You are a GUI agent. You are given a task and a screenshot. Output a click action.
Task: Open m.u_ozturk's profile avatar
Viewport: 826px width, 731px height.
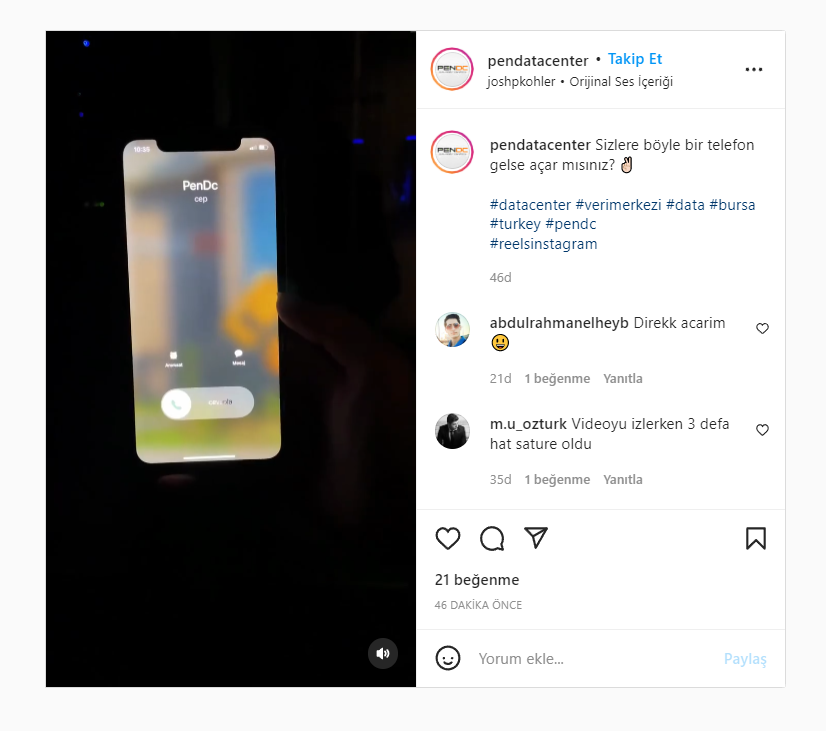click(x=452, y=431)
